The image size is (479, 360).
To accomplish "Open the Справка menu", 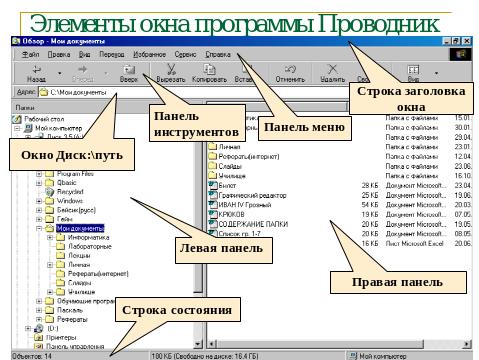I will [218, 54].
